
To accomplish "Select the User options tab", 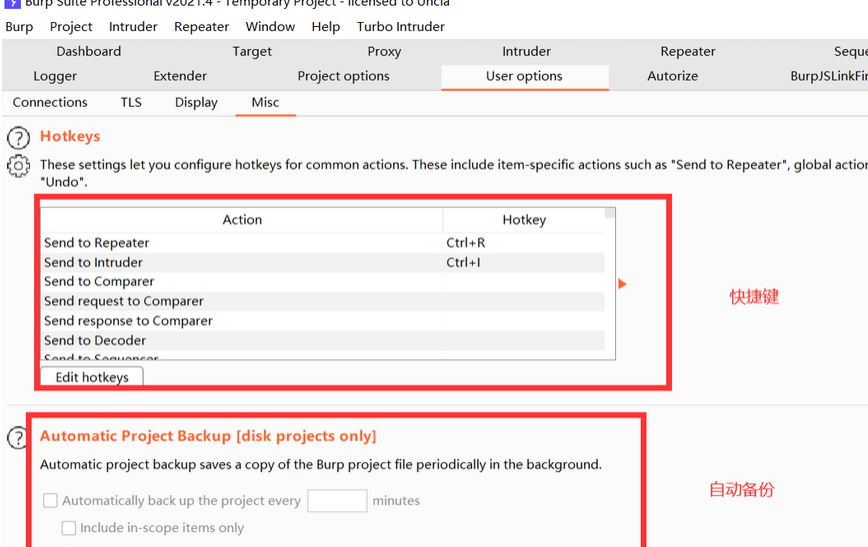I will pos(524,76).
